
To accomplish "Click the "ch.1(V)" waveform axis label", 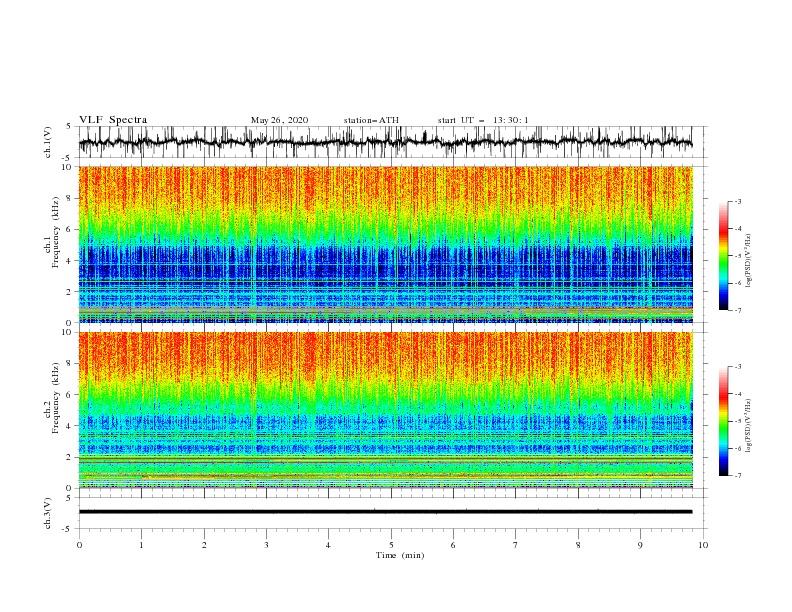I will coord(48,142).
